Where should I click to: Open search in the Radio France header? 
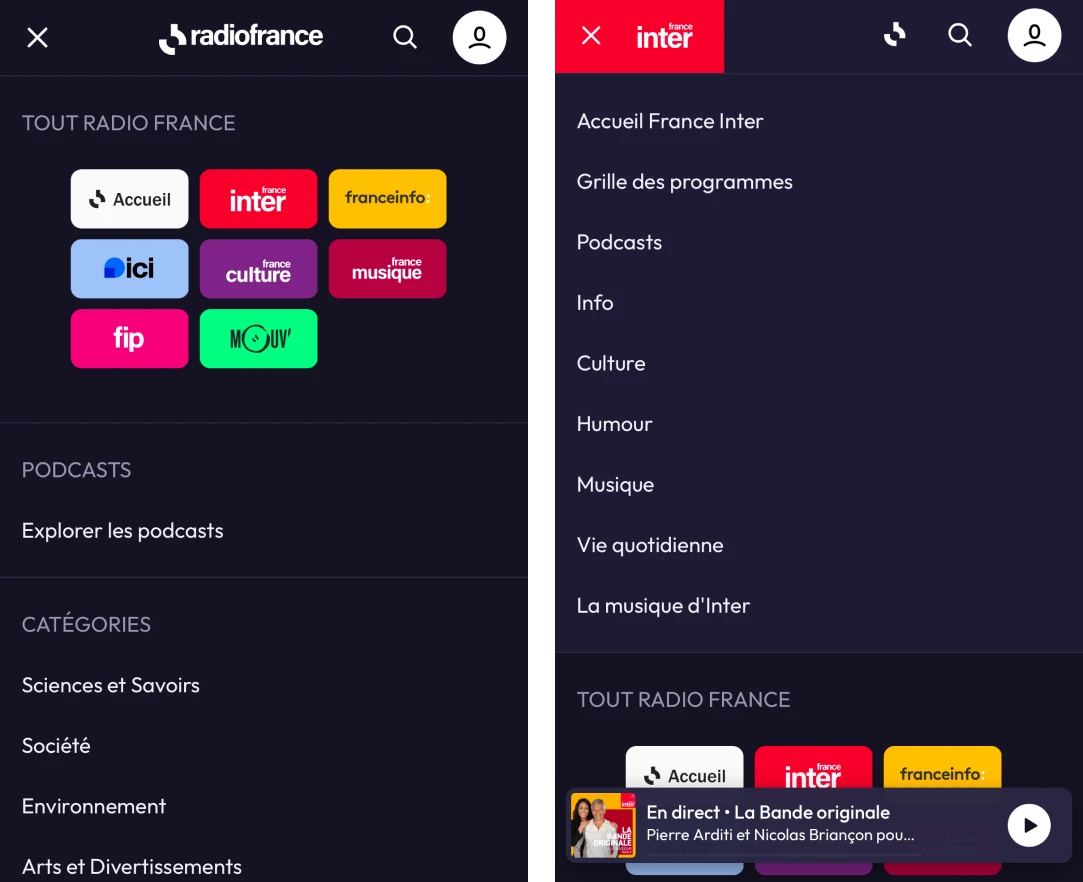click(405, 37)
